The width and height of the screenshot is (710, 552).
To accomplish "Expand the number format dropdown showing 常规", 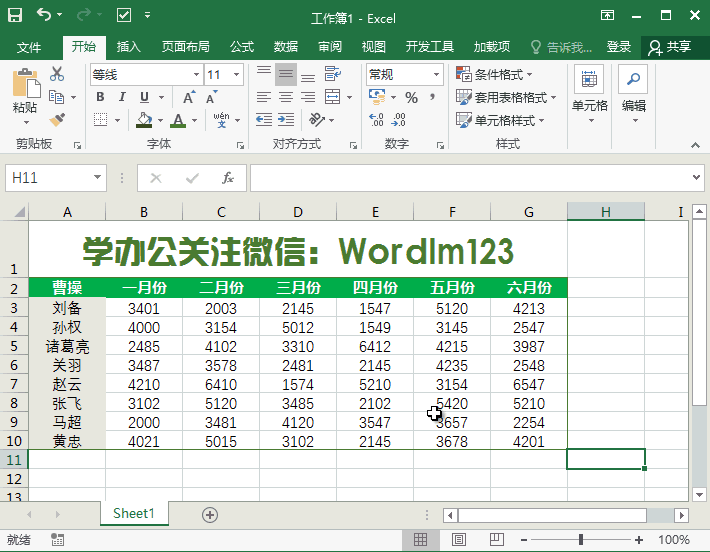I will [x=436, y=75].
